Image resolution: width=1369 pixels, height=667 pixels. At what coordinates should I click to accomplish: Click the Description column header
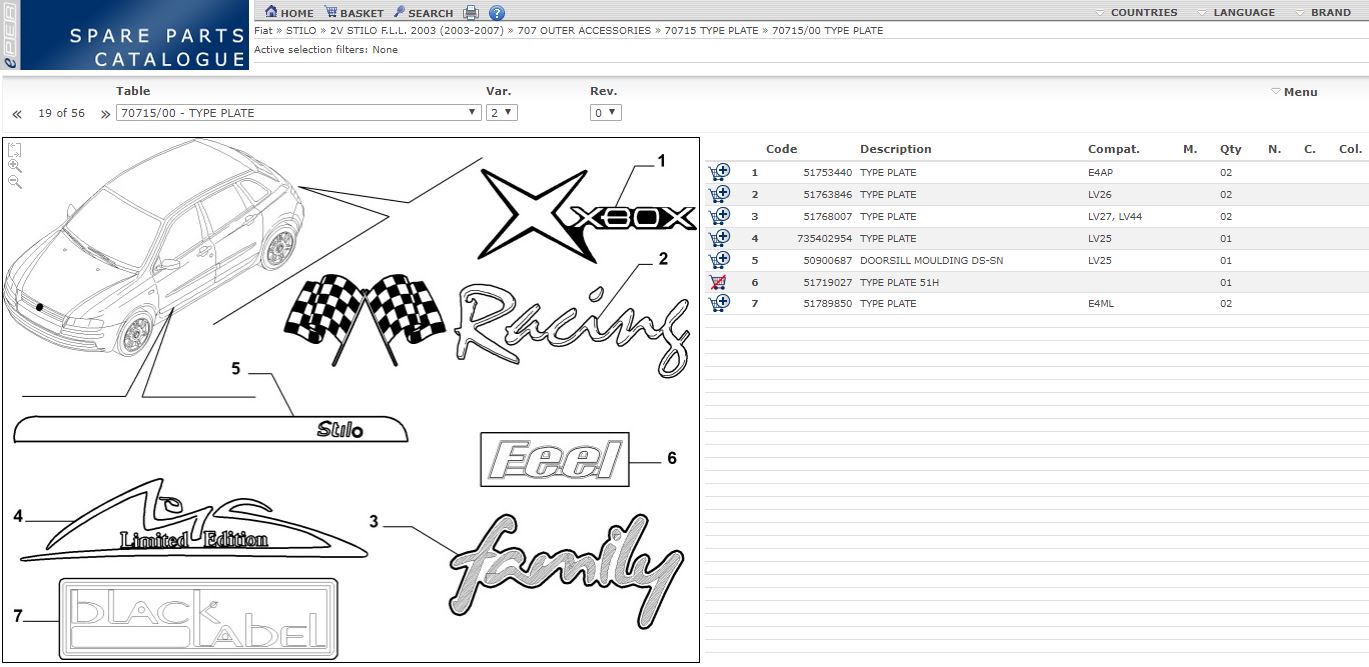(896, 149)
